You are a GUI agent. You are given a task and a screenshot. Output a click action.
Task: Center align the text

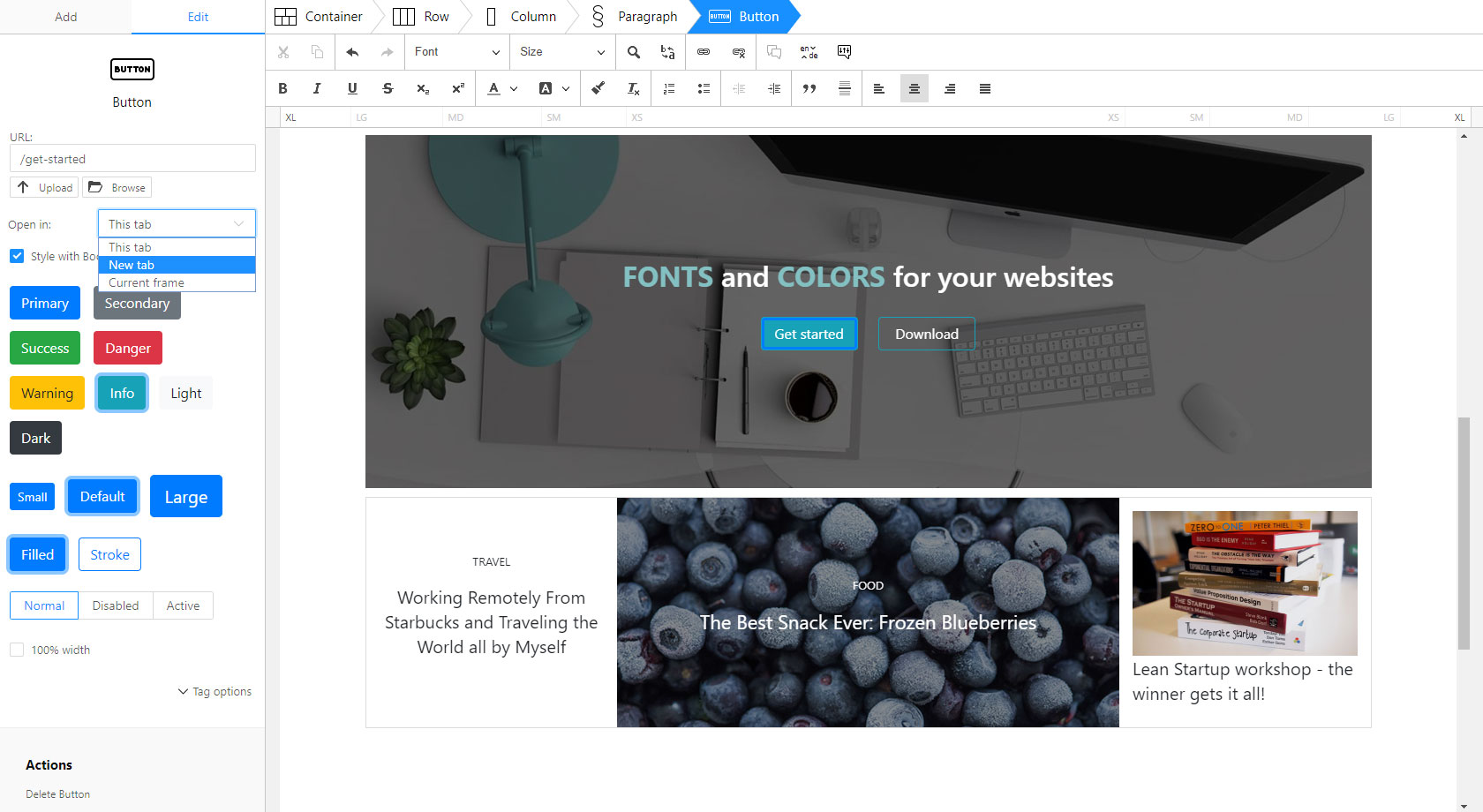(915, 88)
